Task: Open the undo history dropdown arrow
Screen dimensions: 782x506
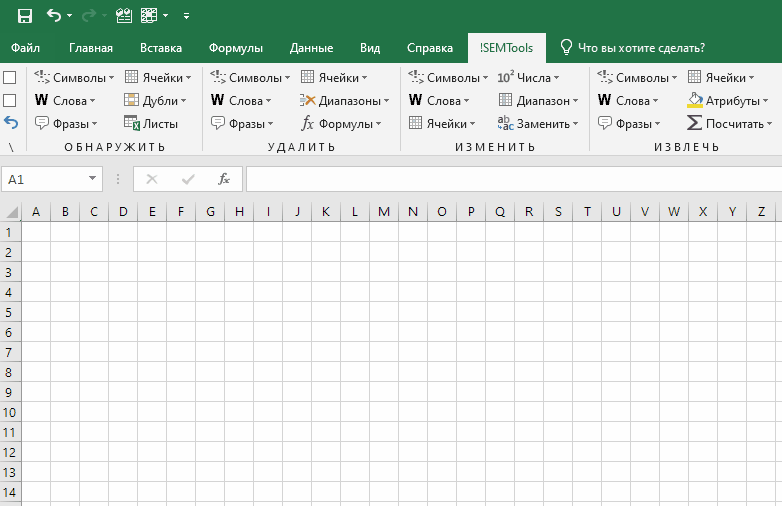Action: pyautogui.click(x=69, y=16)
